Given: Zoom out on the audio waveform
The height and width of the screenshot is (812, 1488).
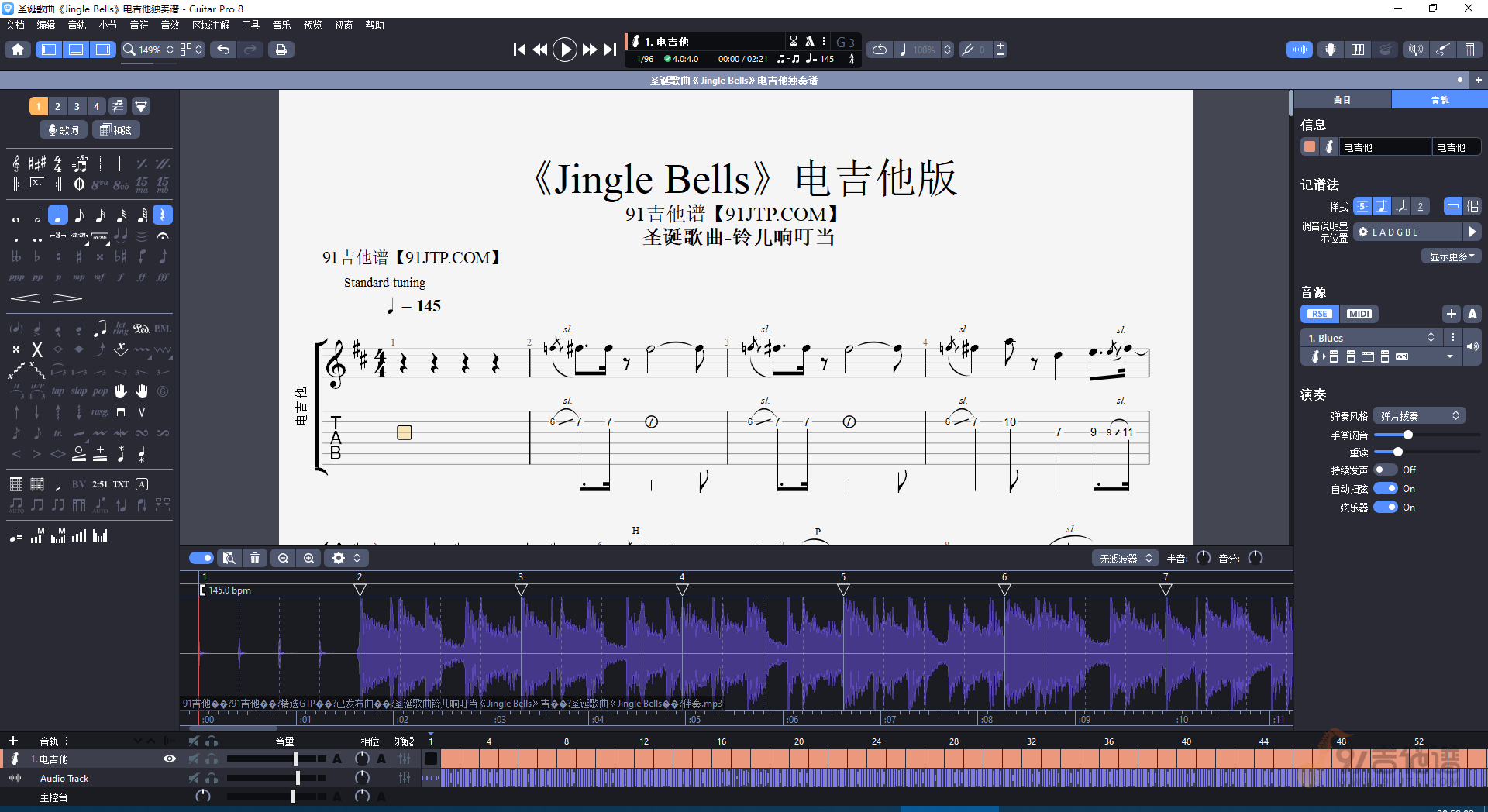Looking at the screenshot, I should (x=284, y=558).
